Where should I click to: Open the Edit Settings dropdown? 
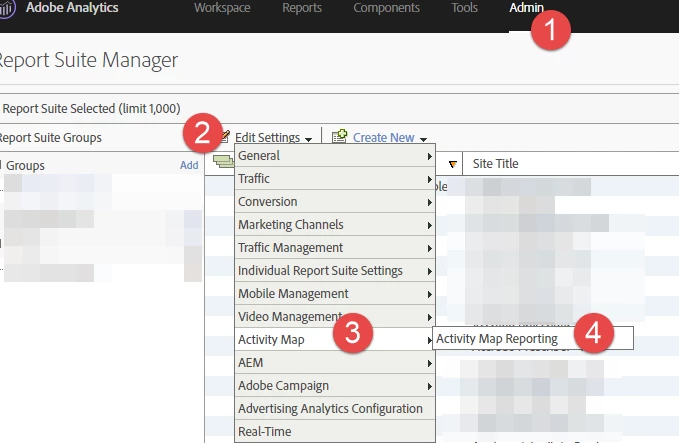273,138
